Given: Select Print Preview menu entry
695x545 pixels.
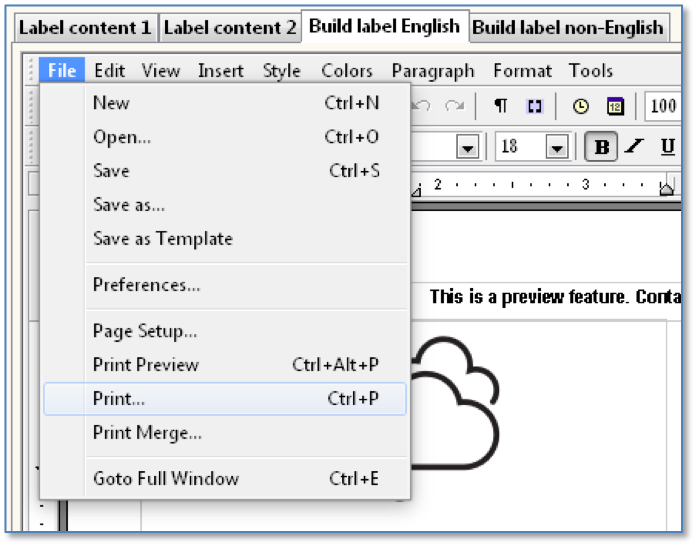Looking at the screenshot, I should (x=225, y=365).
